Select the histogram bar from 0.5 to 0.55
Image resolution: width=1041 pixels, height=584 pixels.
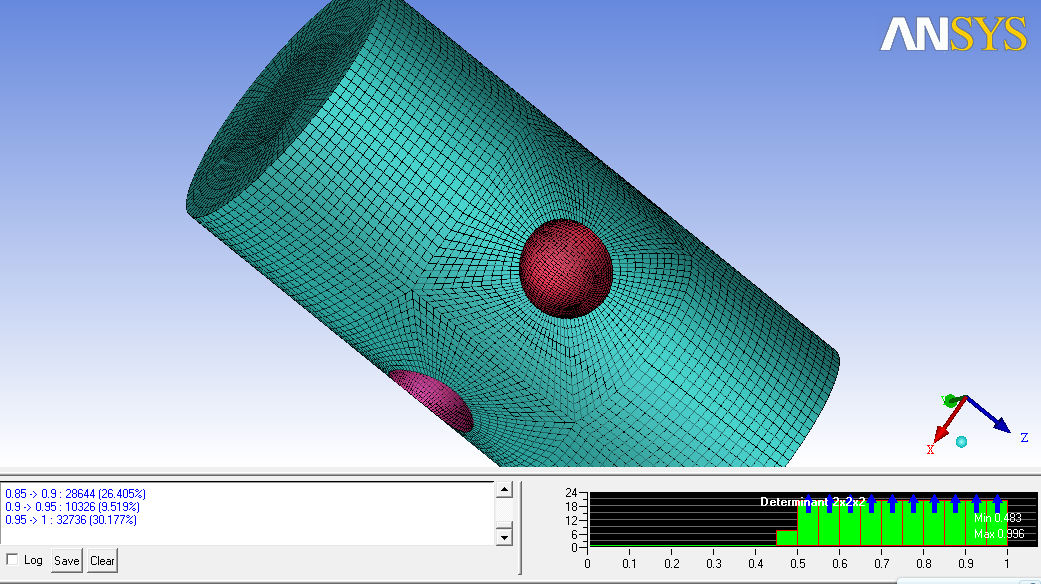[x=808, y=525]
